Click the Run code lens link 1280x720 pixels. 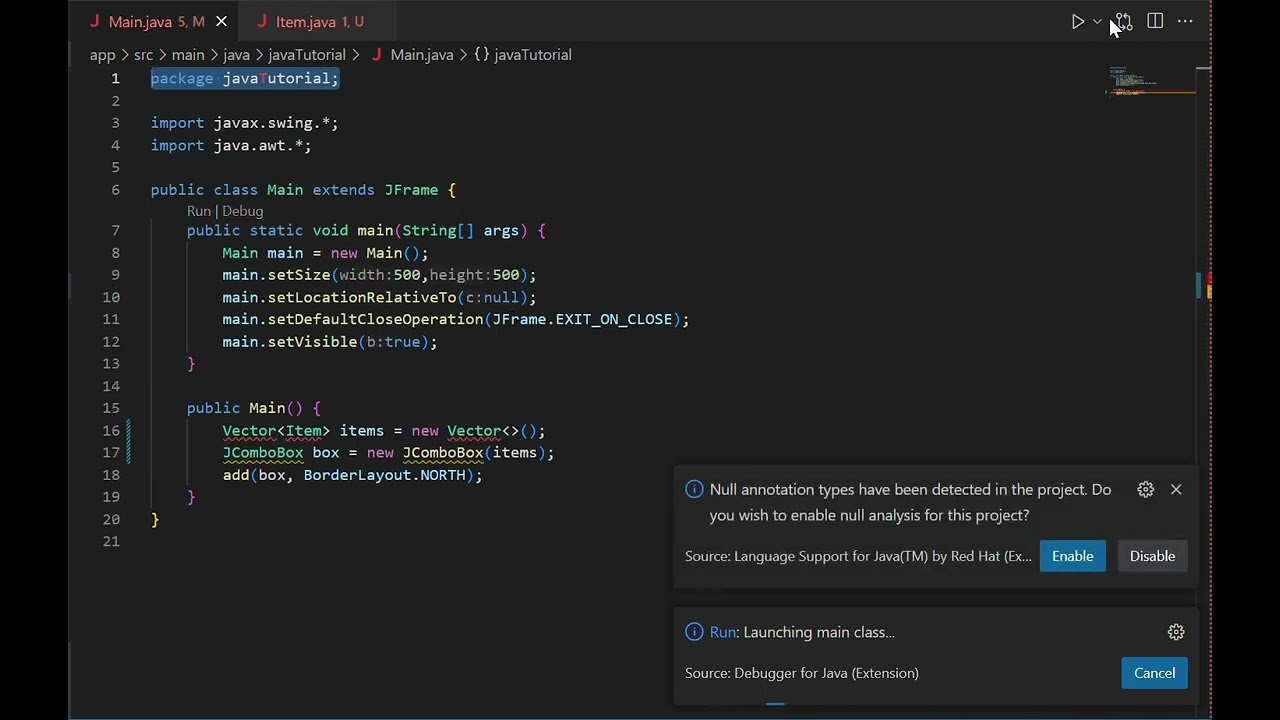click(x=198, y=211)
